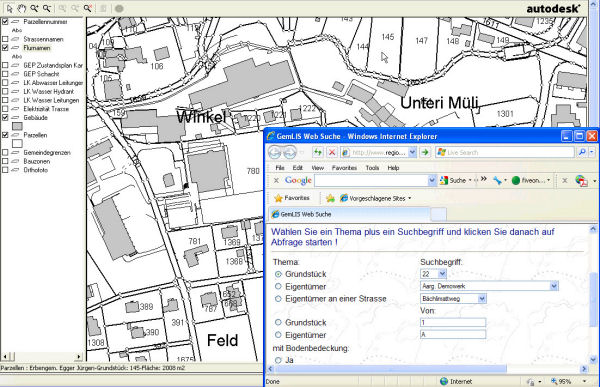Click the IE logo in the window title bar
The width and height of the screenshot is (600, 387).
click(271, 136)
